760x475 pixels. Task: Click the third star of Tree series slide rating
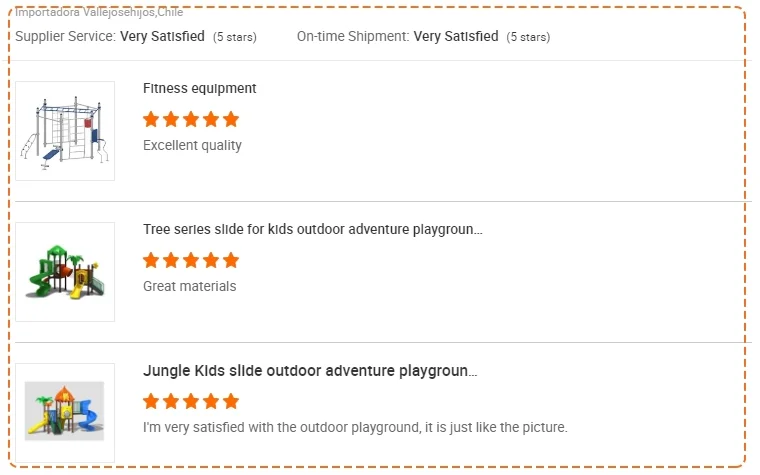point(191,260)
